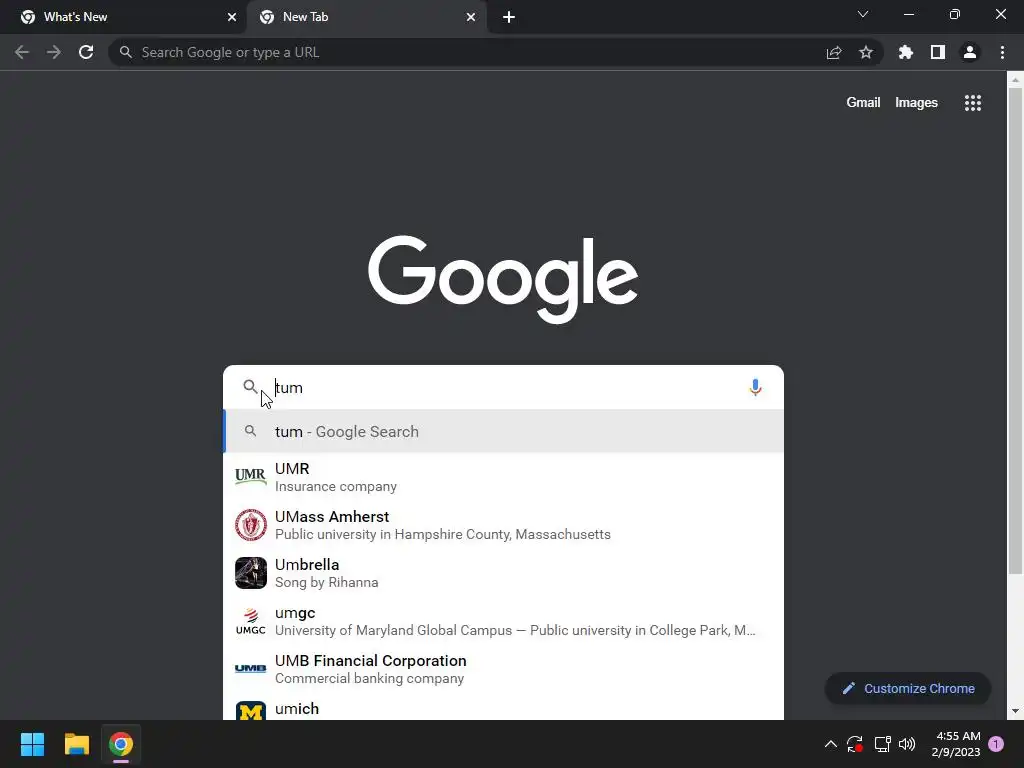
Task: Click the sync status tray icon
Action: 855,744
